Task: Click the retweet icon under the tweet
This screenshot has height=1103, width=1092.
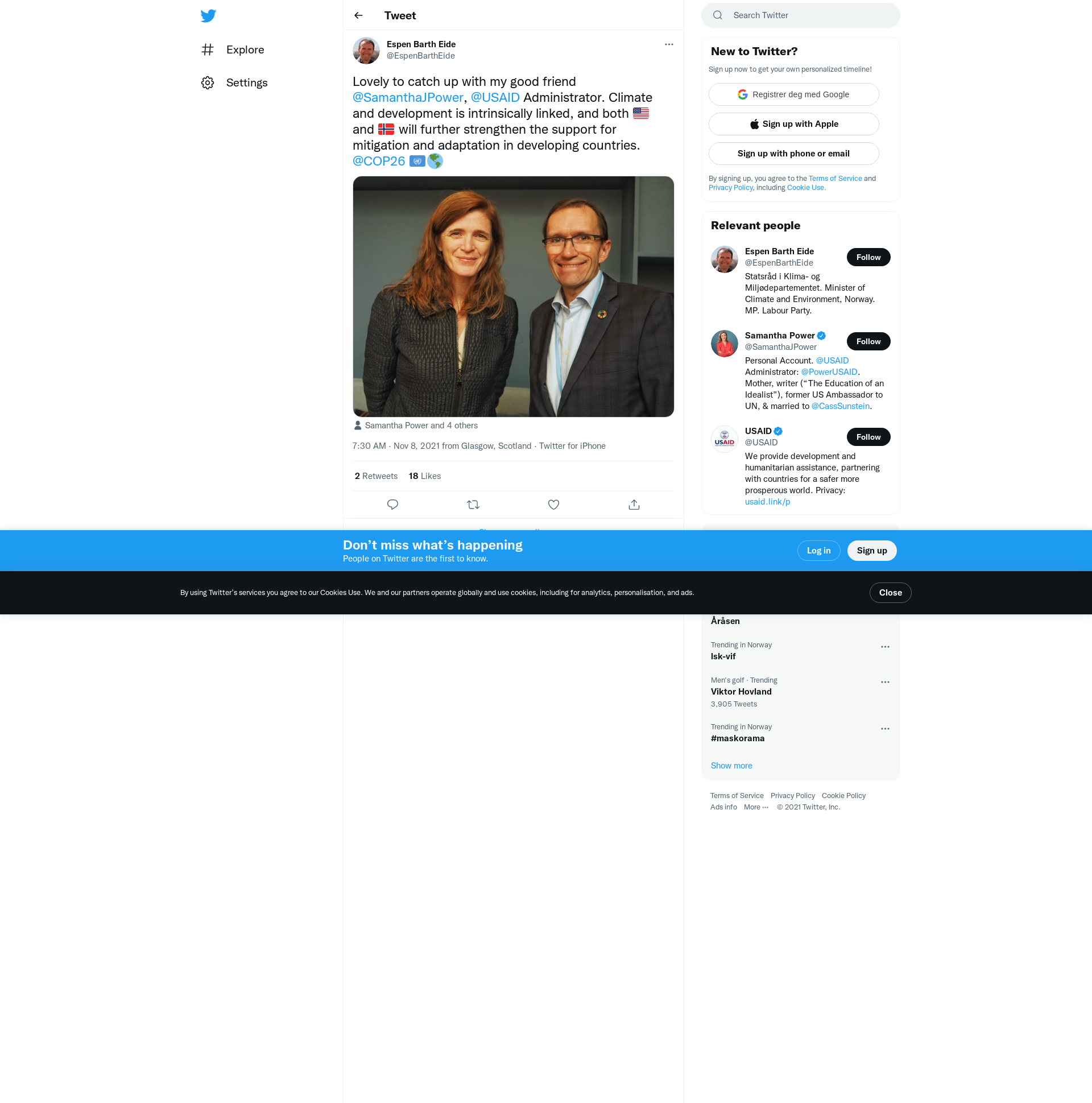Action: (473, 505)
